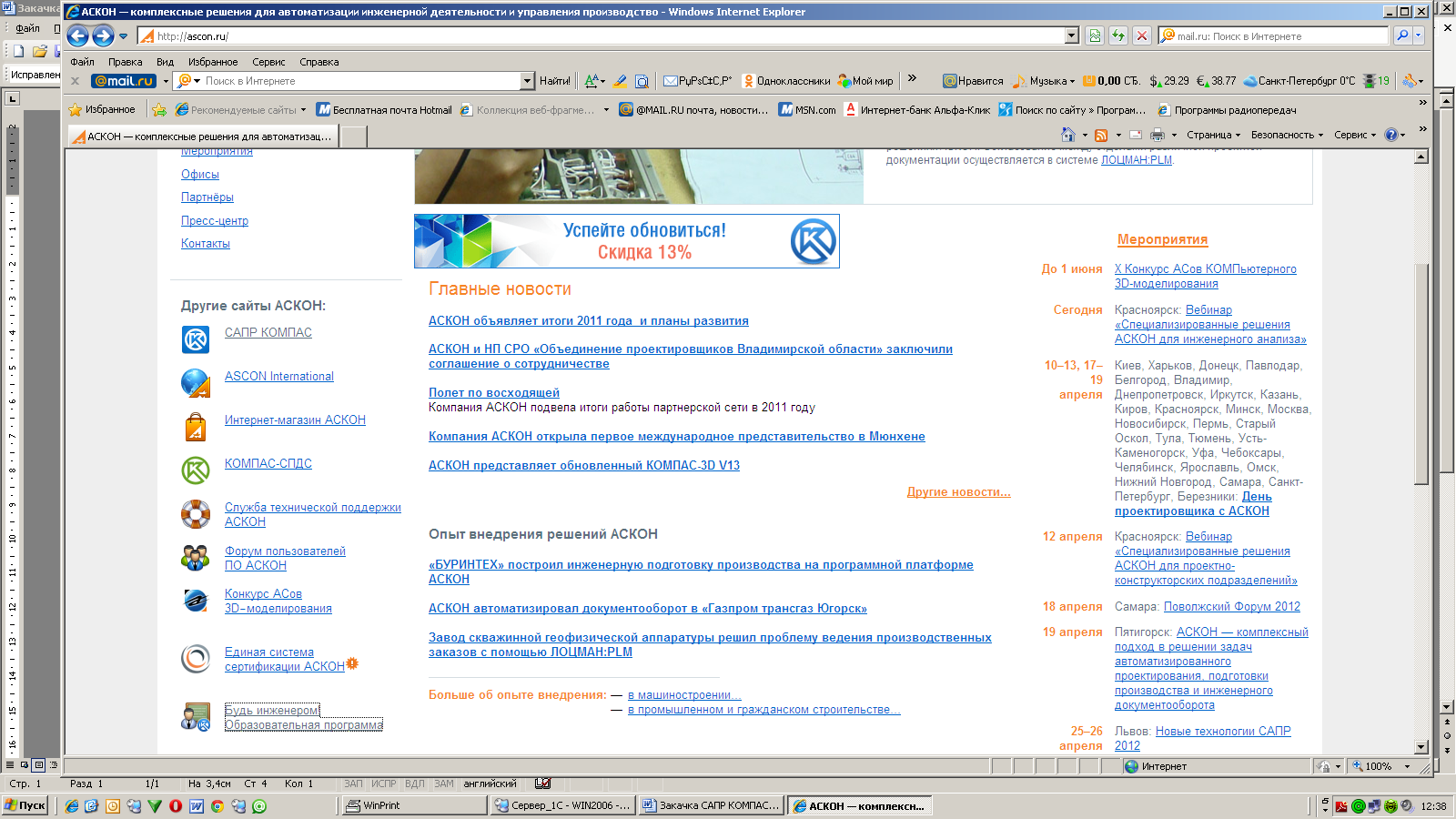The width and height of the screenshot is (1456, 819).
Task: Go back with the IE Back arrow
Action: 78,36
